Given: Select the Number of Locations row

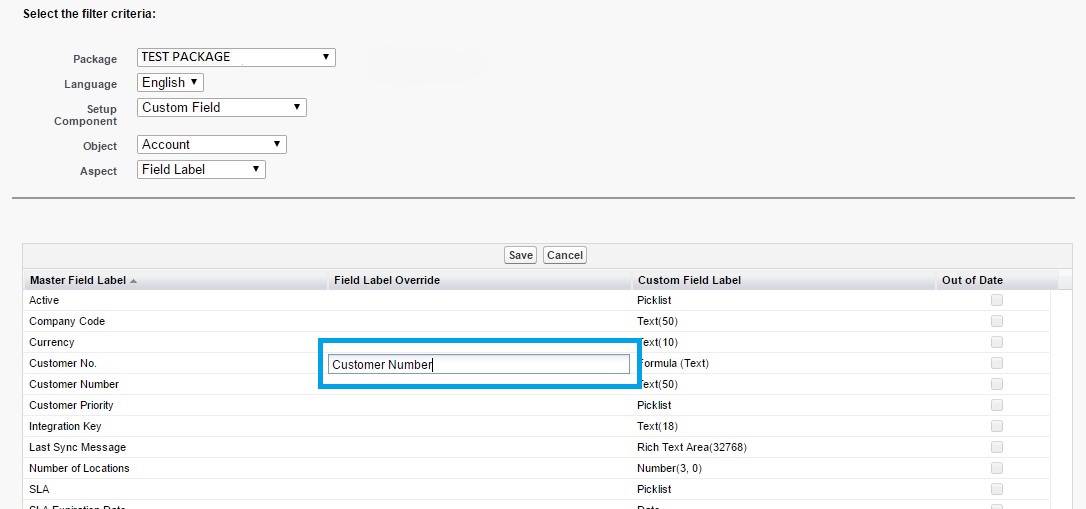Looking at the screenshot, I should (x=79, y=468).
